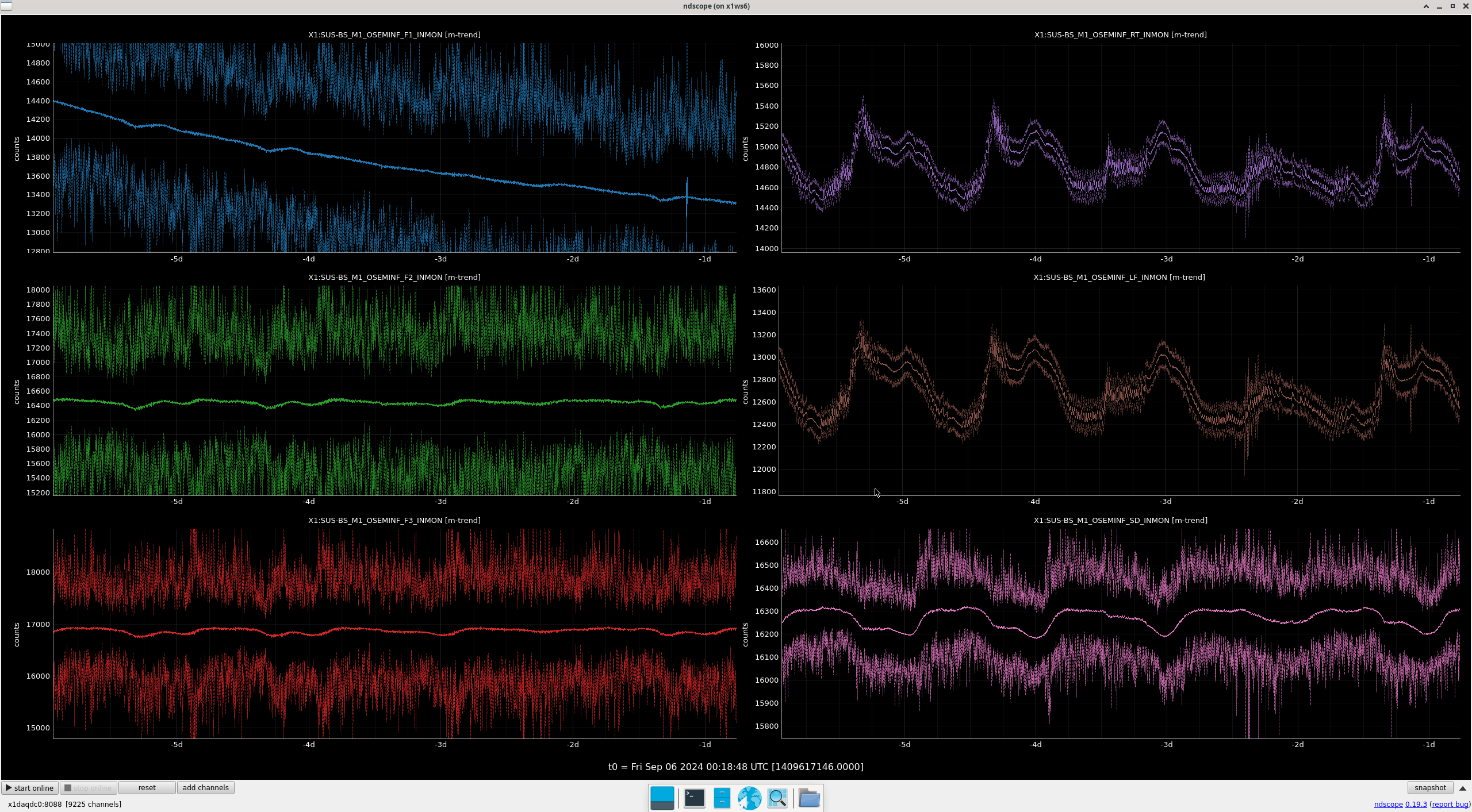Follow the report bug link
Viewport: 1472px width, 812px height.
click(x=1449, y=804)
